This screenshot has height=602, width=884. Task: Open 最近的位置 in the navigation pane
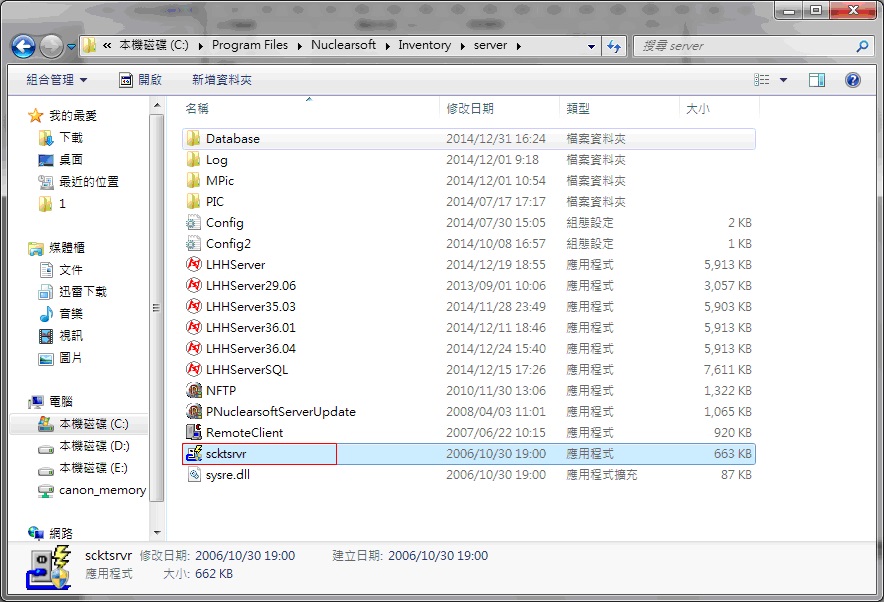[89, 182]
